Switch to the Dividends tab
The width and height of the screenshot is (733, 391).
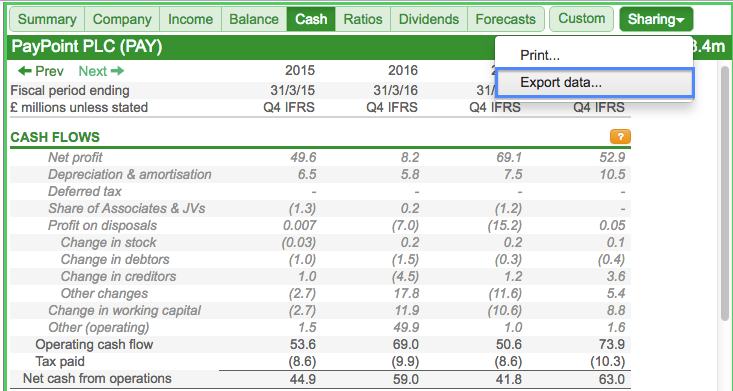click(429, 19)
